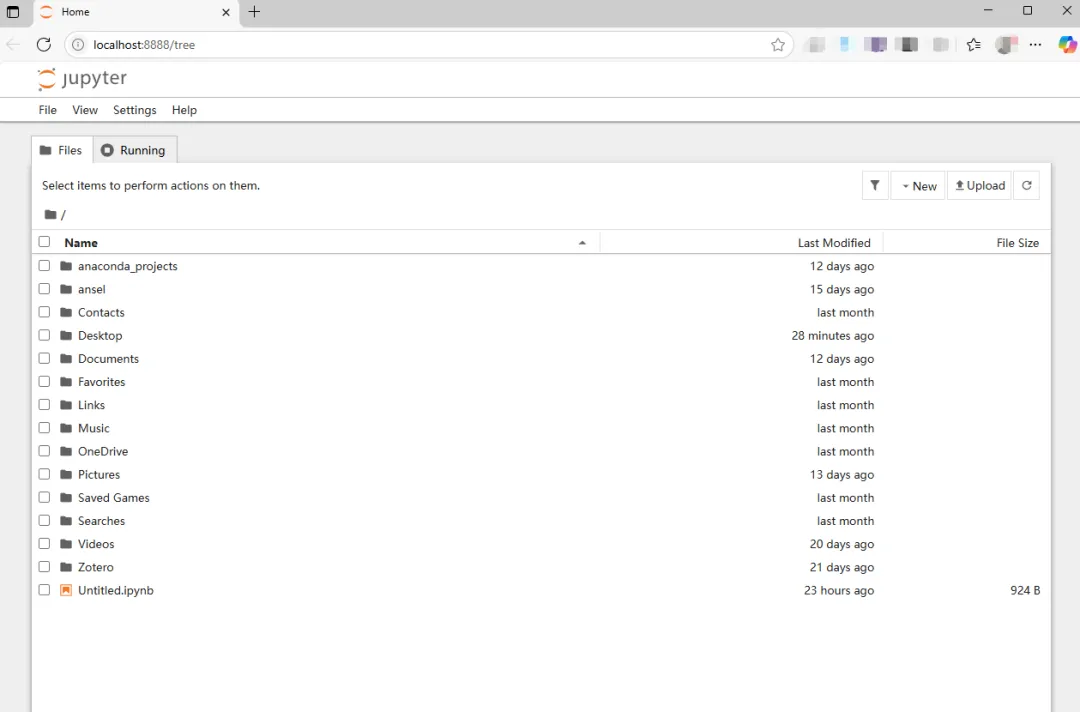
Task: Open the Settings menu
Action: click(135, 110)
